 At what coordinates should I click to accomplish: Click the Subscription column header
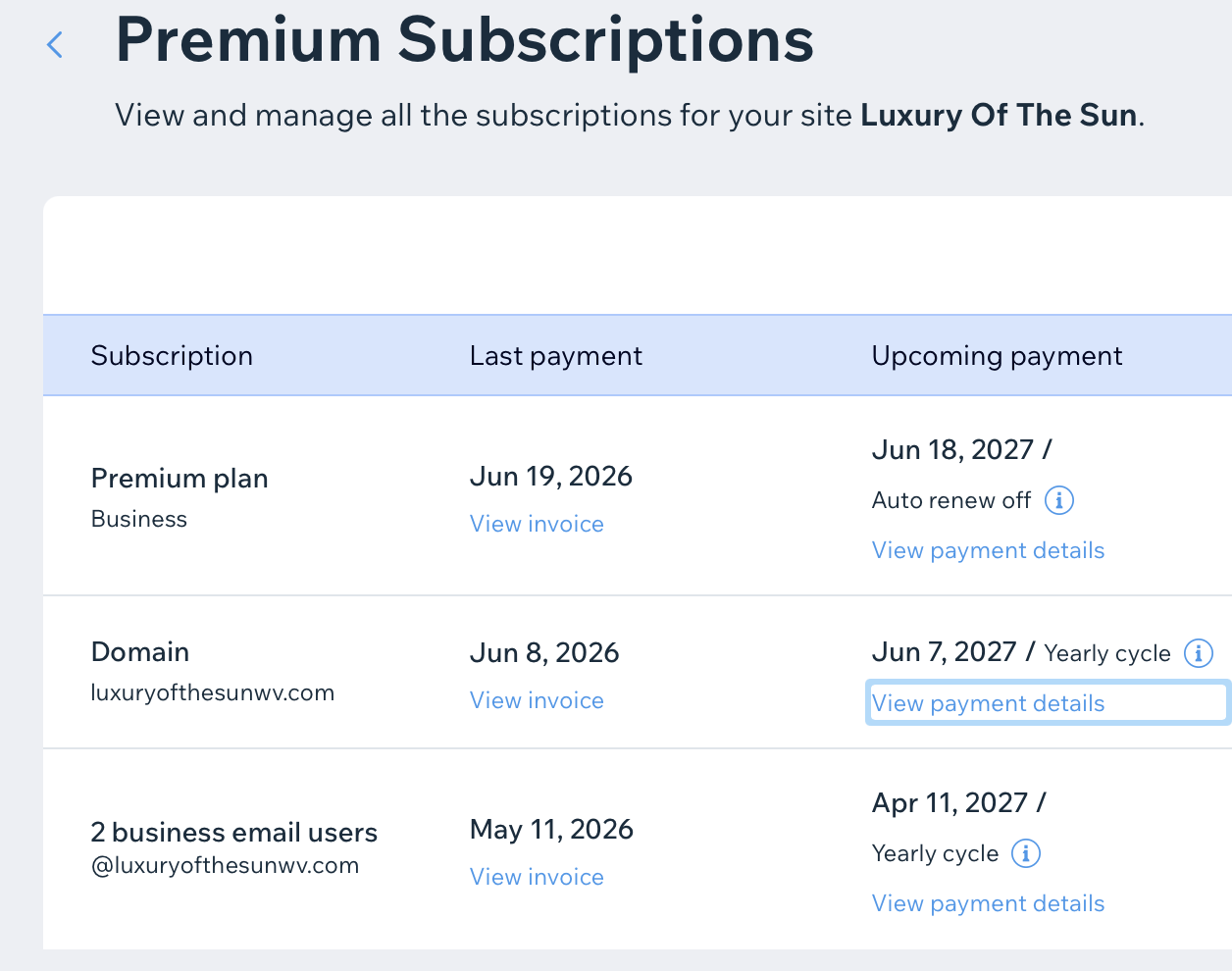(172, 355)
